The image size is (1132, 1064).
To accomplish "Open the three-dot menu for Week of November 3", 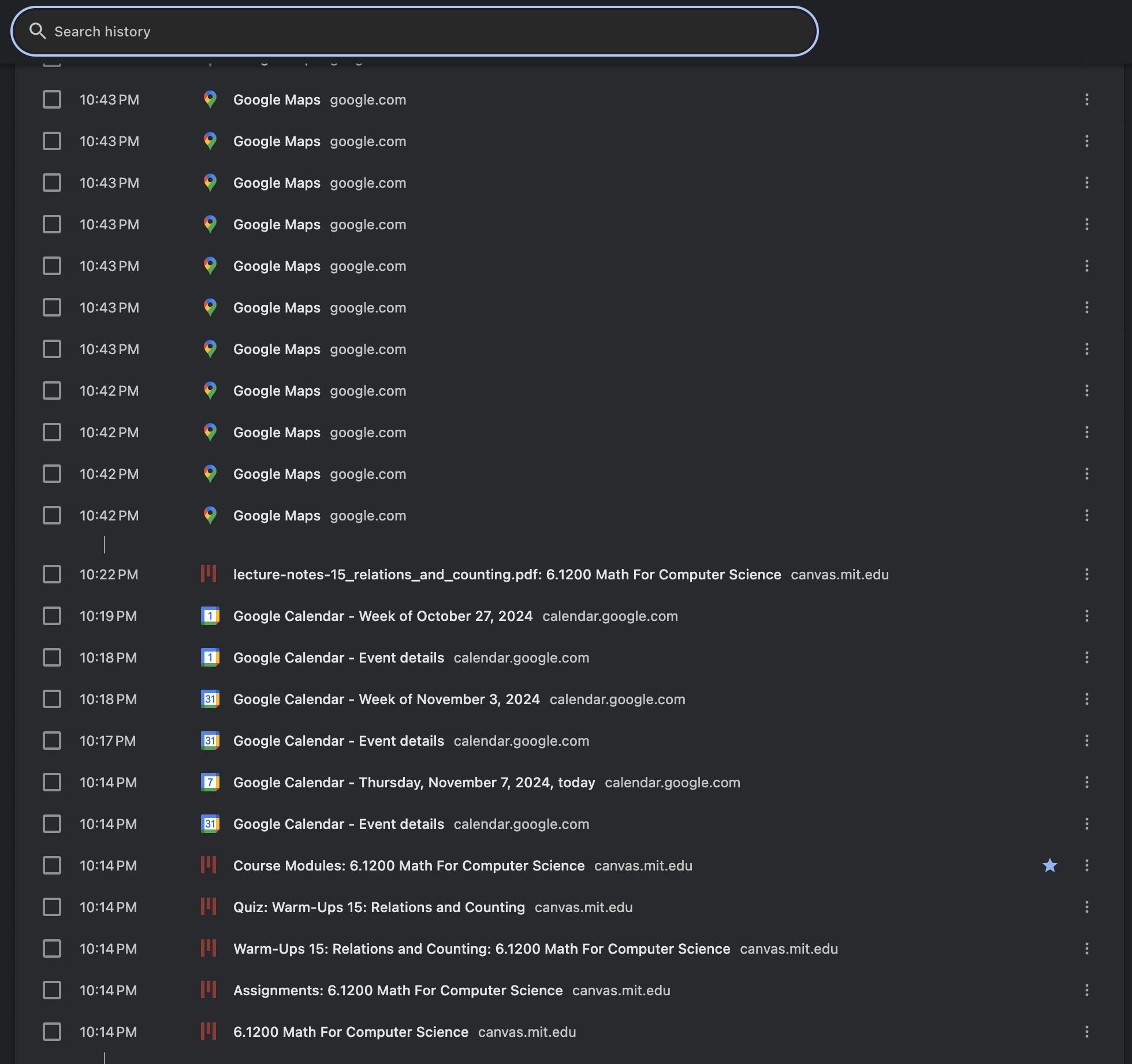I will (1087, 699).
